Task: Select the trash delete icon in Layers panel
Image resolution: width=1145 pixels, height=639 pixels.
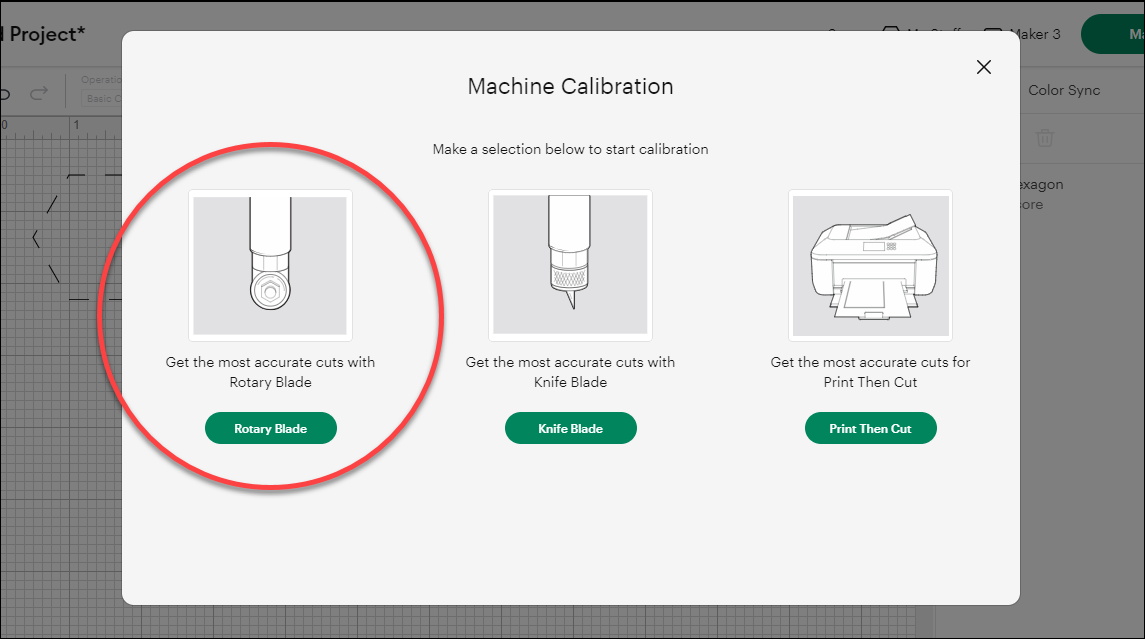Action: pos(1045,138)
